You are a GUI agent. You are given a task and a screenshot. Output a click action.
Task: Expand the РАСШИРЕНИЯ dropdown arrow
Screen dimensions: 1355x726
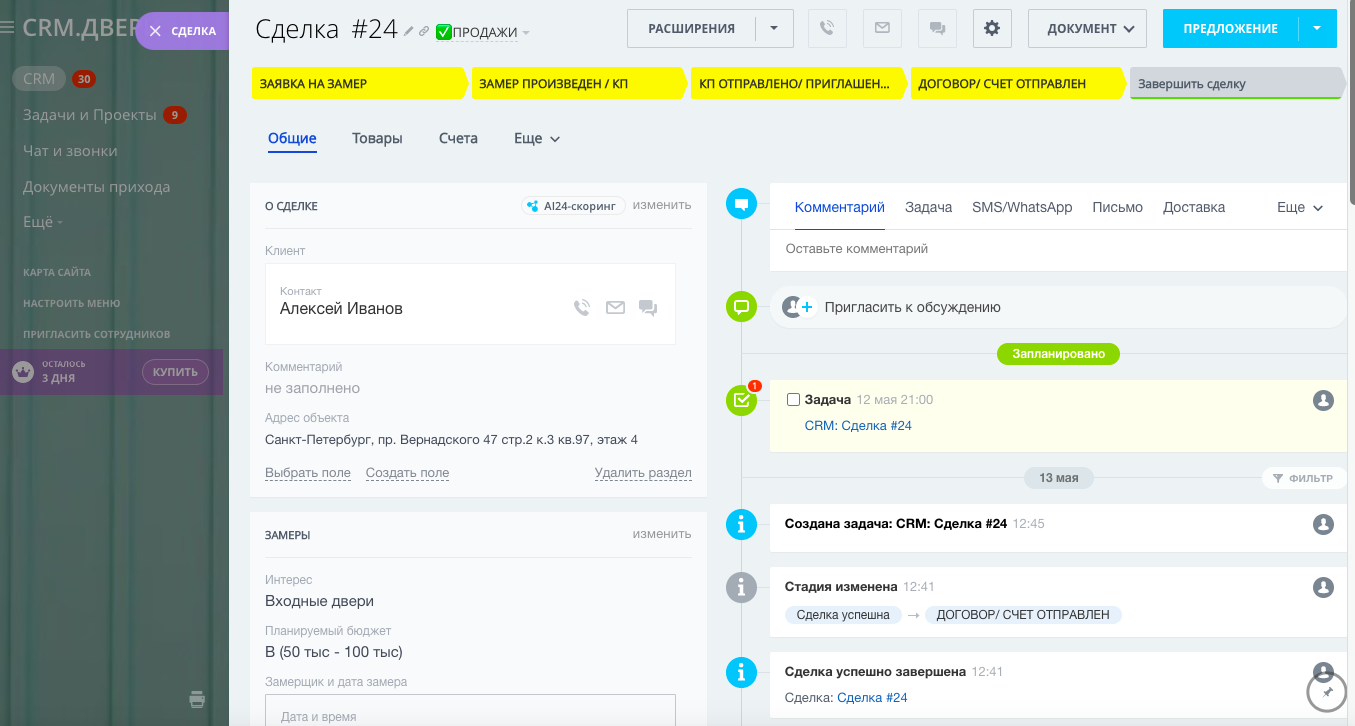(772, 28)
